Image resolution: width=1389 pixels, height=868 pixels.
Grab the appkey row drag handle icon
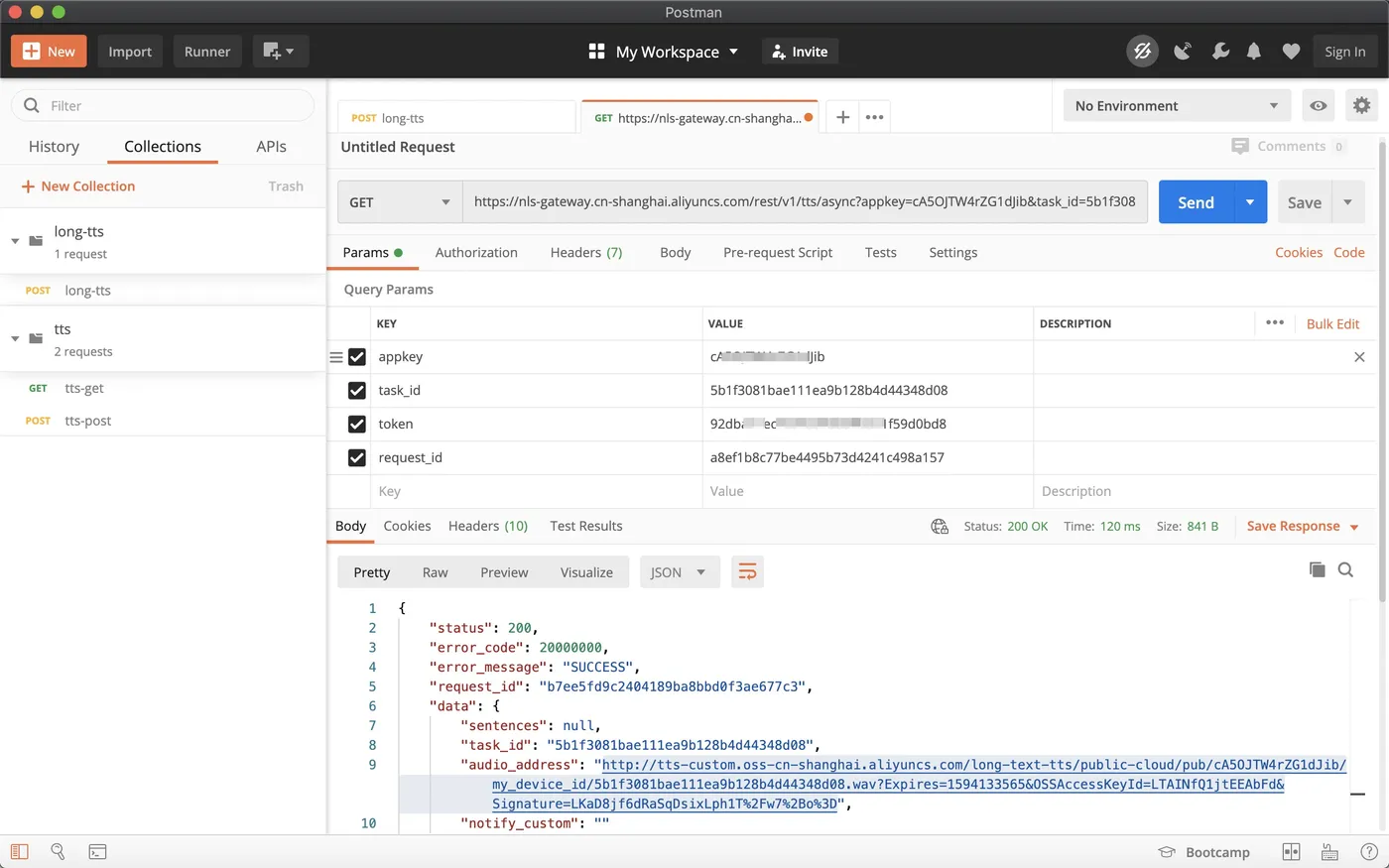tap(336, 357)
